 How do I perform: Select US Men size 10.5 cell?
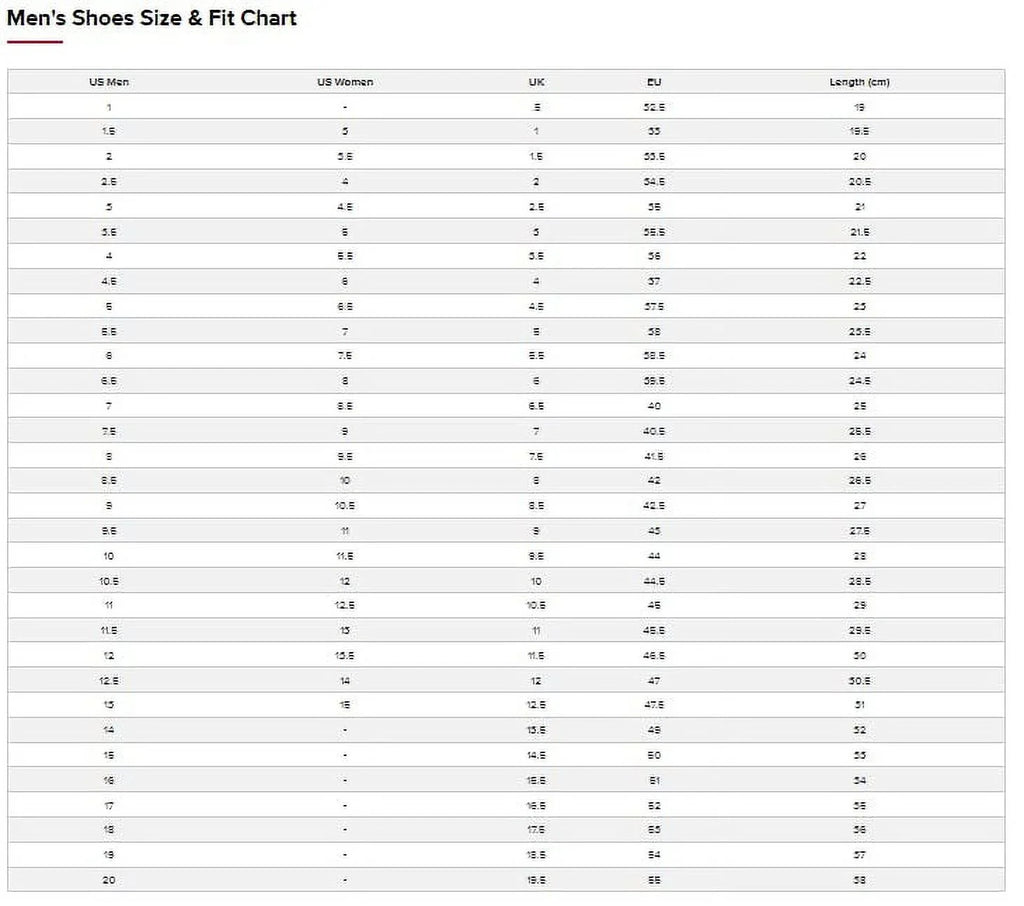pos(109,581)
